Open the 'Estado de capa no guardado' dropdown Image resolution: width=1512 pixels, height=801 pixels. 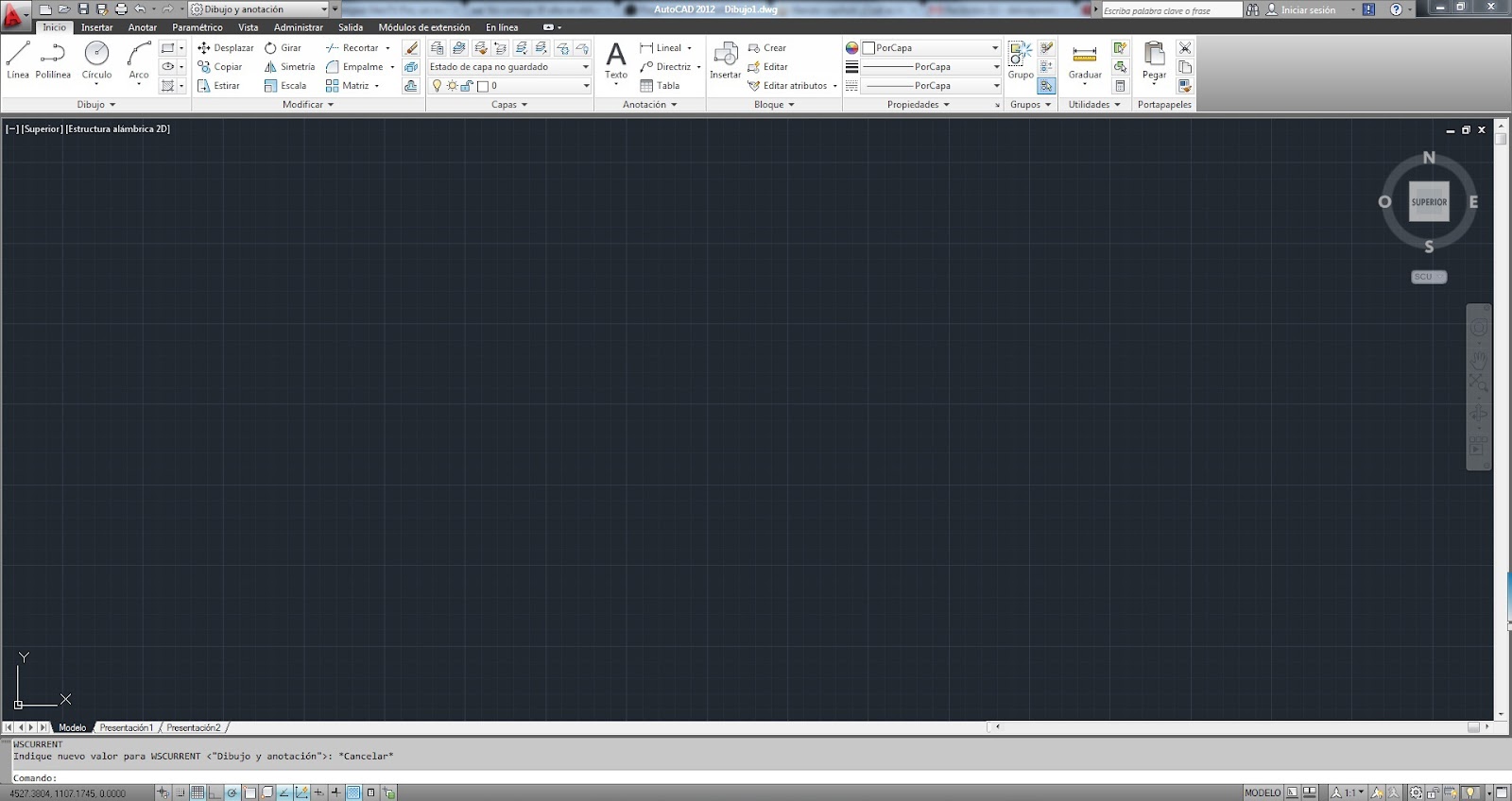(509, 66)
